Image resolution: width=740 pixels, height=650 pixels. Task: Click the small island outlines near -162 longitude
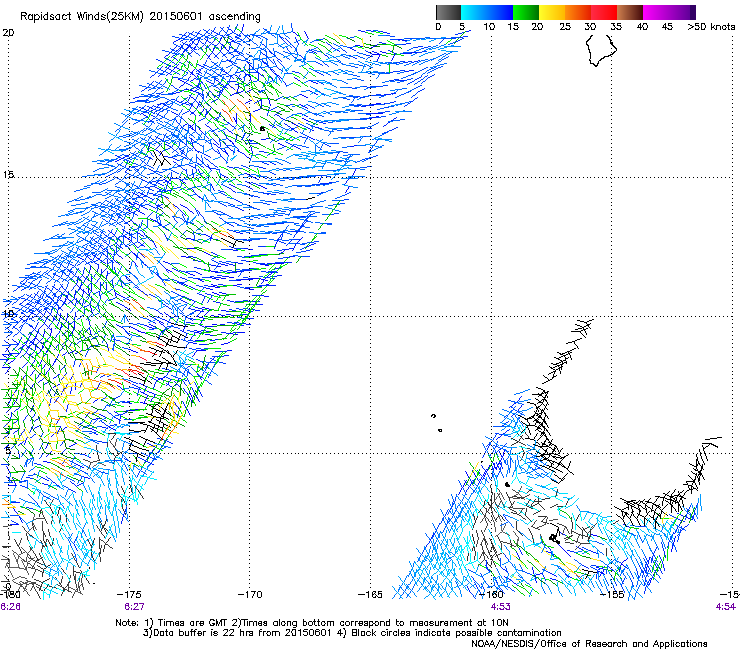[437, 423]
